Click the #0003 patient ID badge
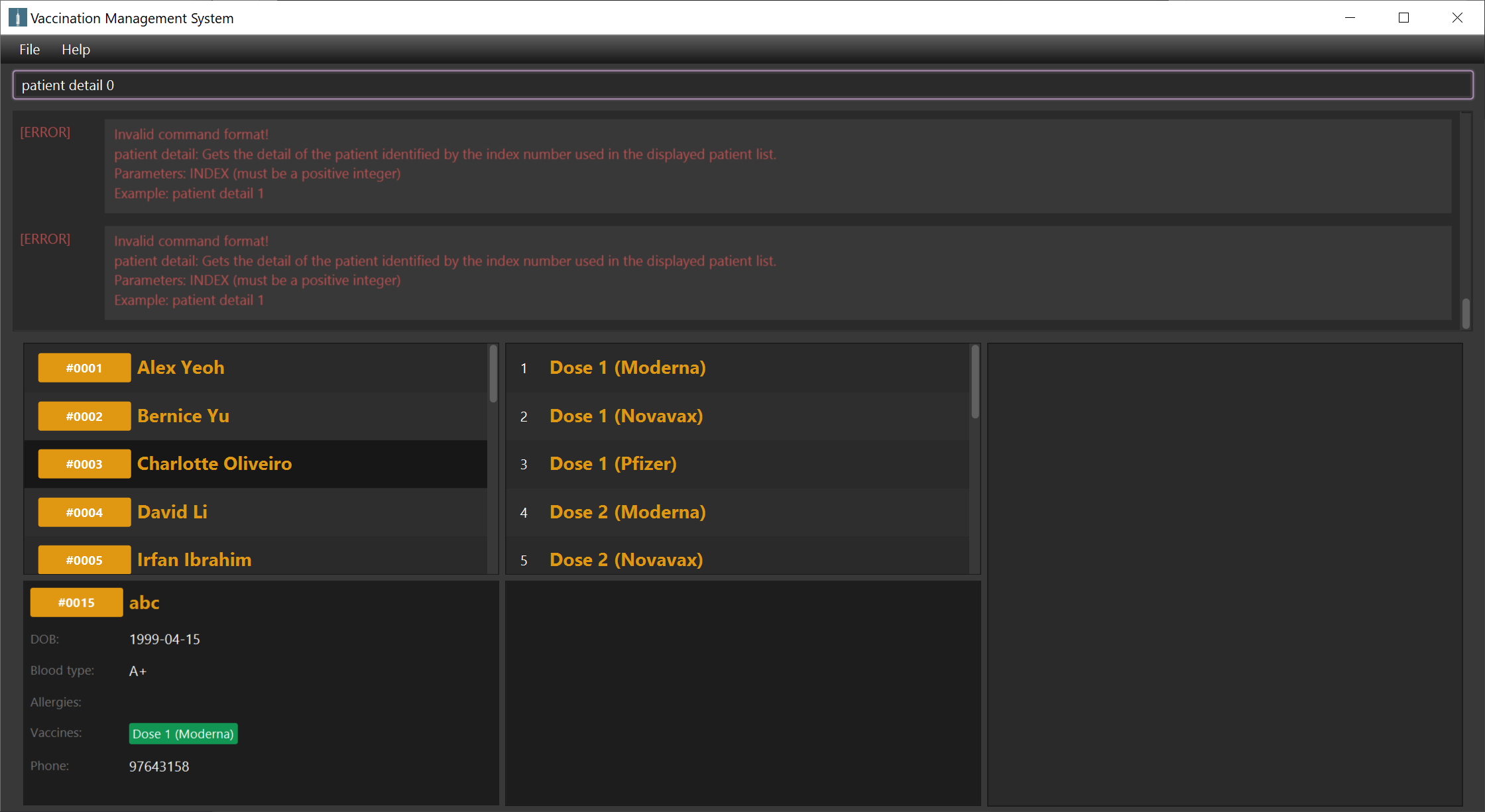This screenshot has height=812, width=1485. point(84,464)
